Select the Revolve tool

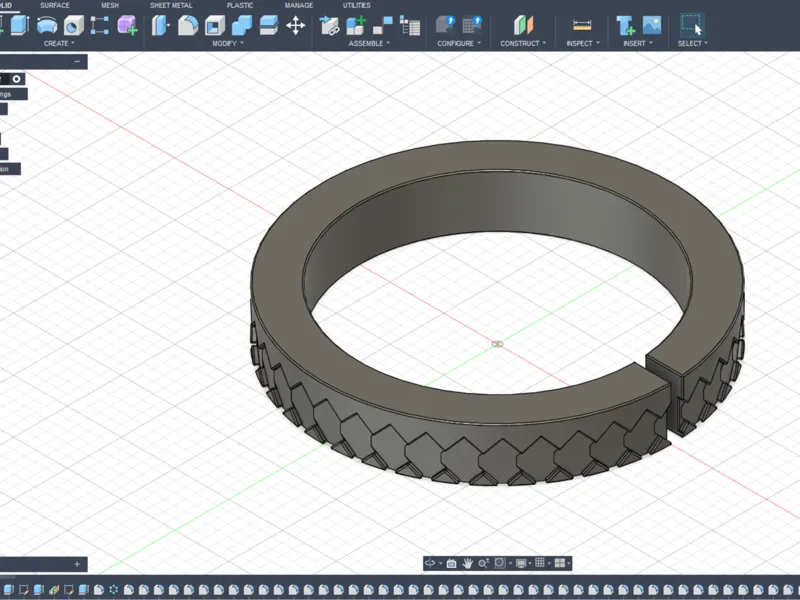pos(47,25)
